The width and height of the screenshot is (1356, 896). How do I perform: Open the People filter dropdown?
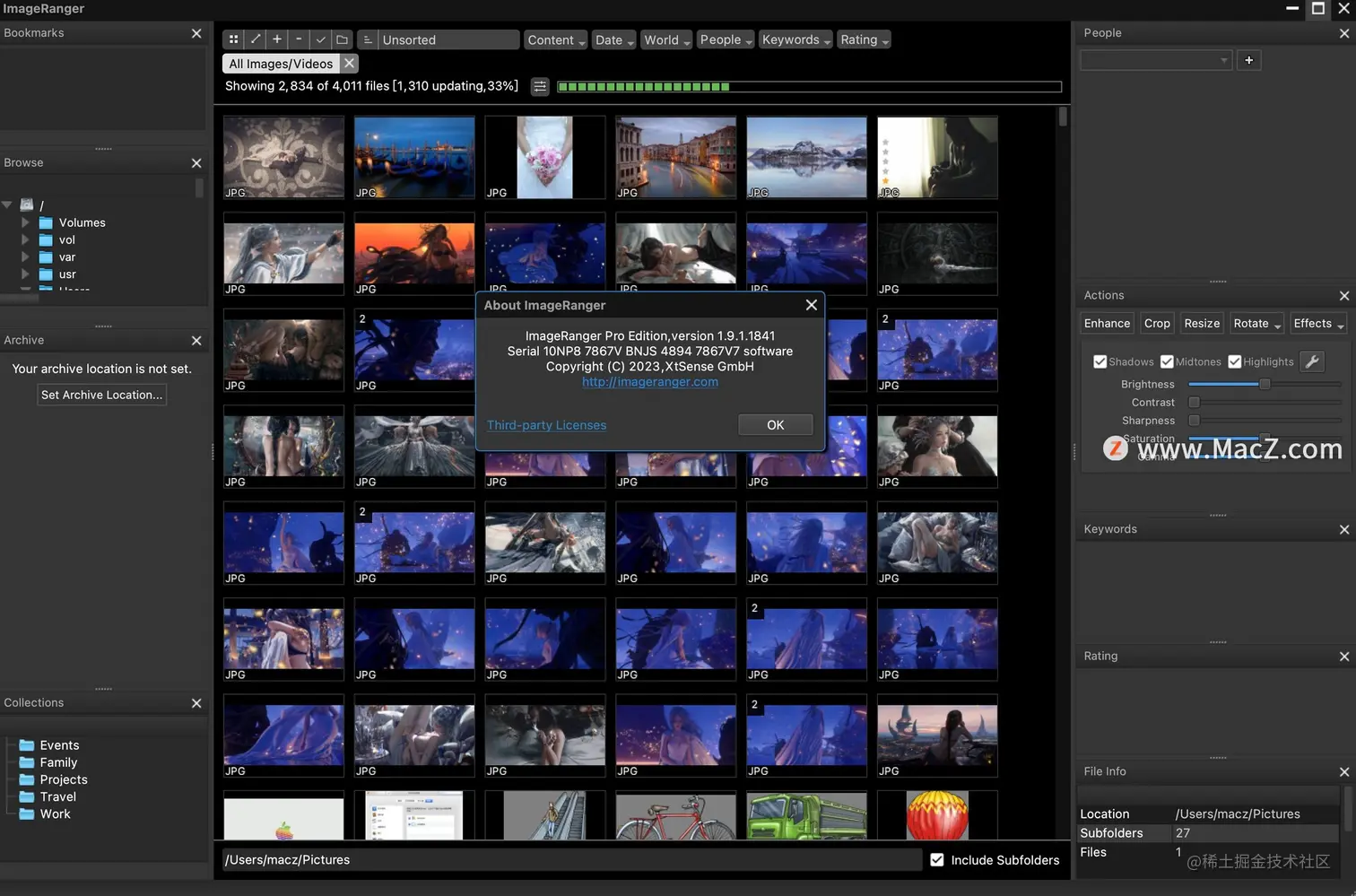726,39
